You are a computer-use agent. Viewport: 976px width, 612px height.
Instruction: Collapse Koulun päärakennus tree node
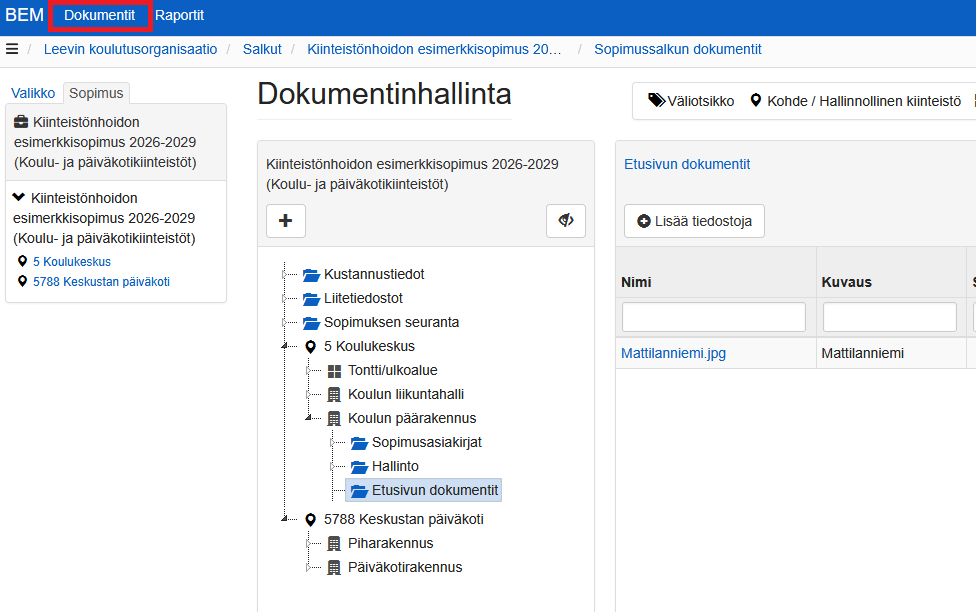coord(308,418)
